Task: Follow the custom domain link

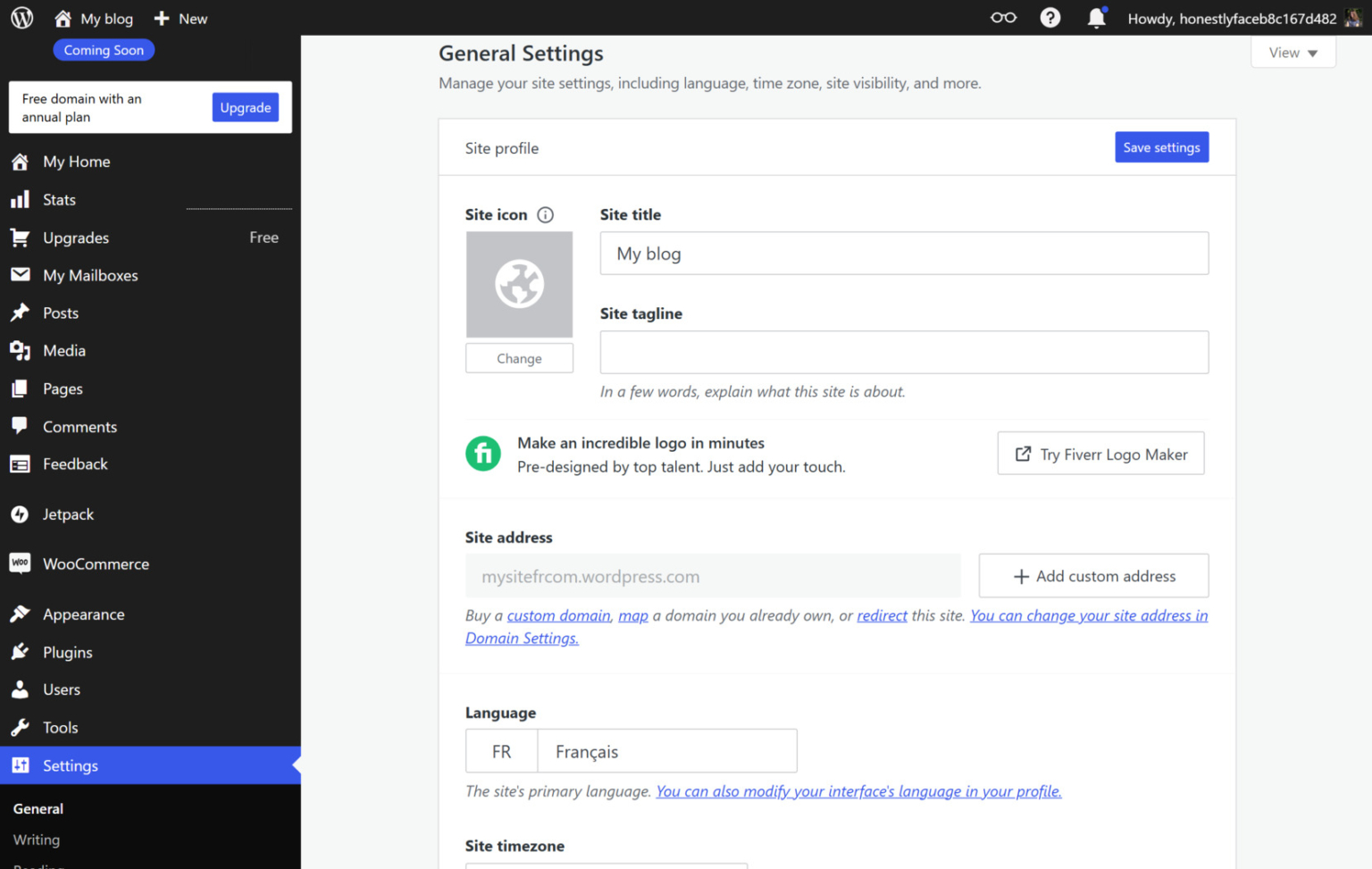Action: tap(558, 615)
